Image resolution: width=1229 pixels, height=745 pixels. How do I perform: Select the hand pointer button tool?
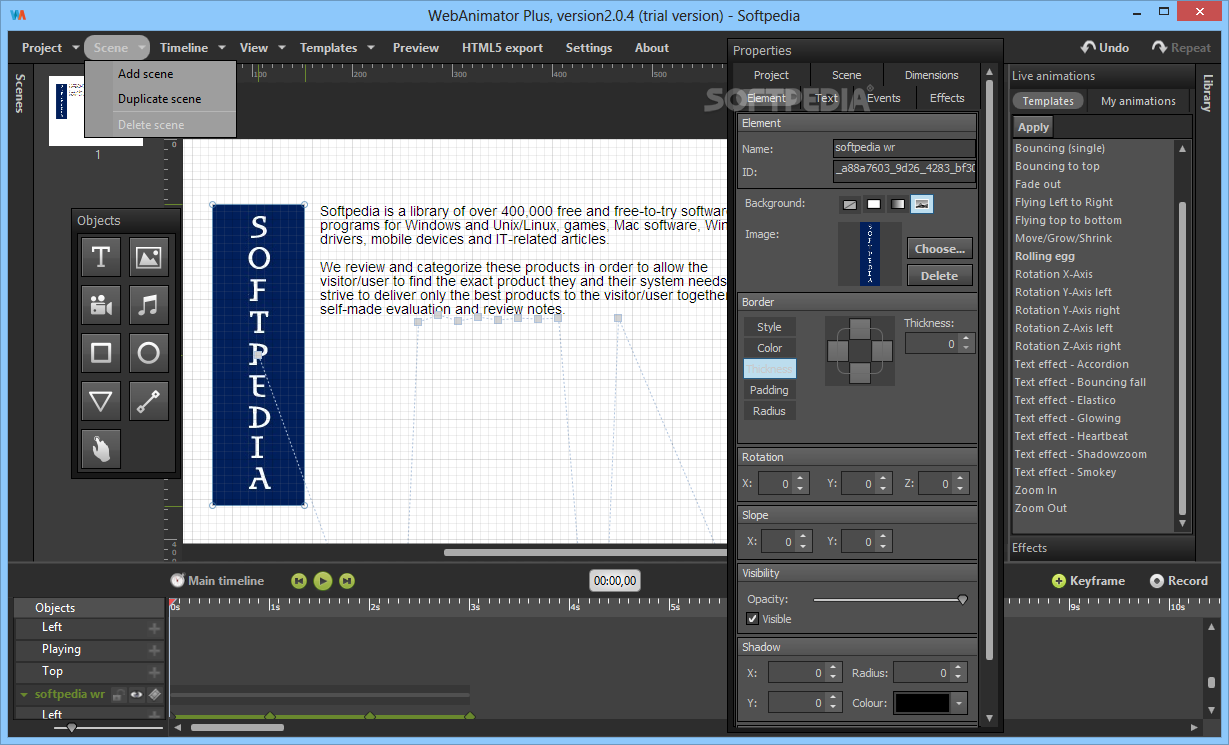tap(101, 449)
